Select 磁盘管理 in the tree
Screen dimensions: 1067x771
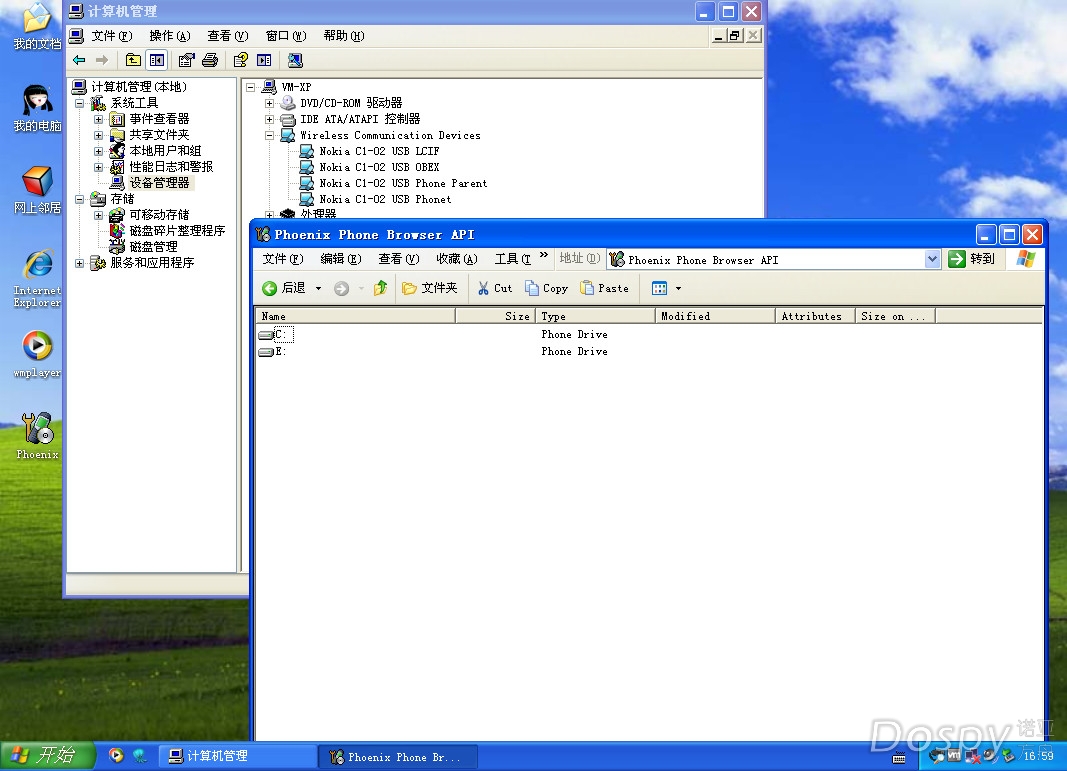click(153, 247)
